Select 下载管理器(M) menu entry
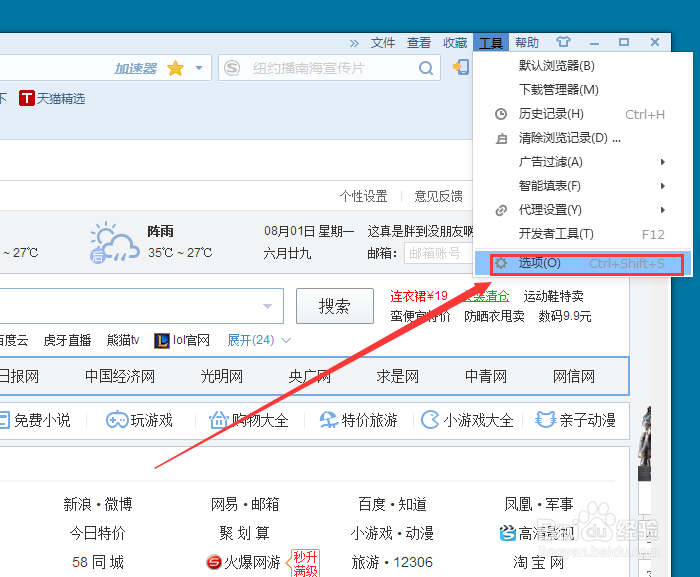Viewport: 700px width, 577px height. tap(582, 90)
